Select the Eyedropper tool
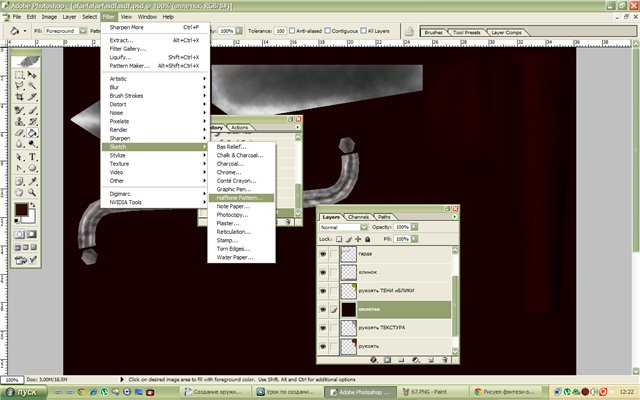Image resolution: width=640 pixels, height=400 pixels. (32, 181)
